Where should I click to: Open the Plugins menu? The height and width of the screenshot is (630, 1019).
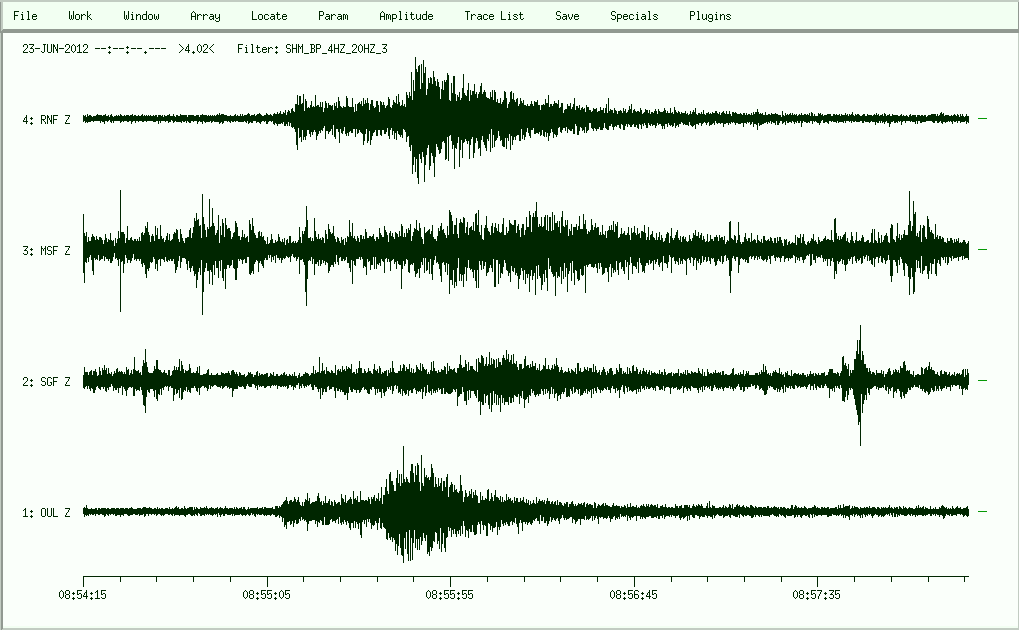710,16
